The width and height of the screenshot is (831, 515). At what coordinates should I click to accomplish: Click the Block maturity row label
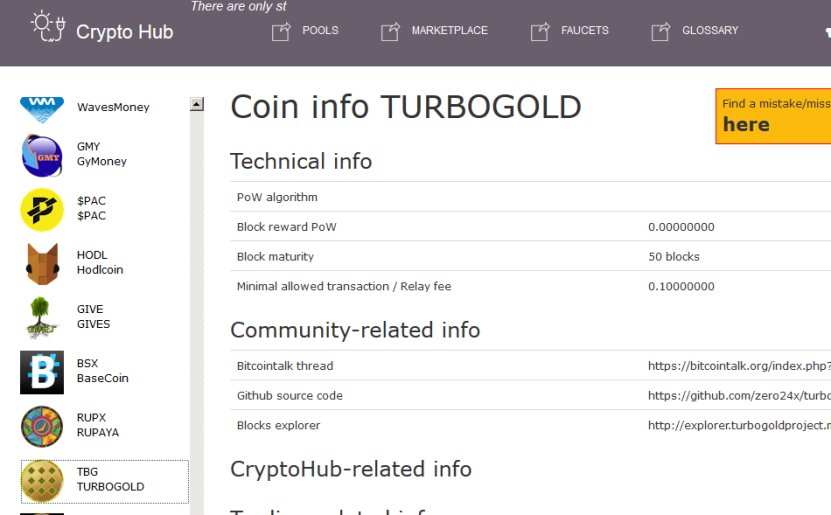(x=275, y=256)
